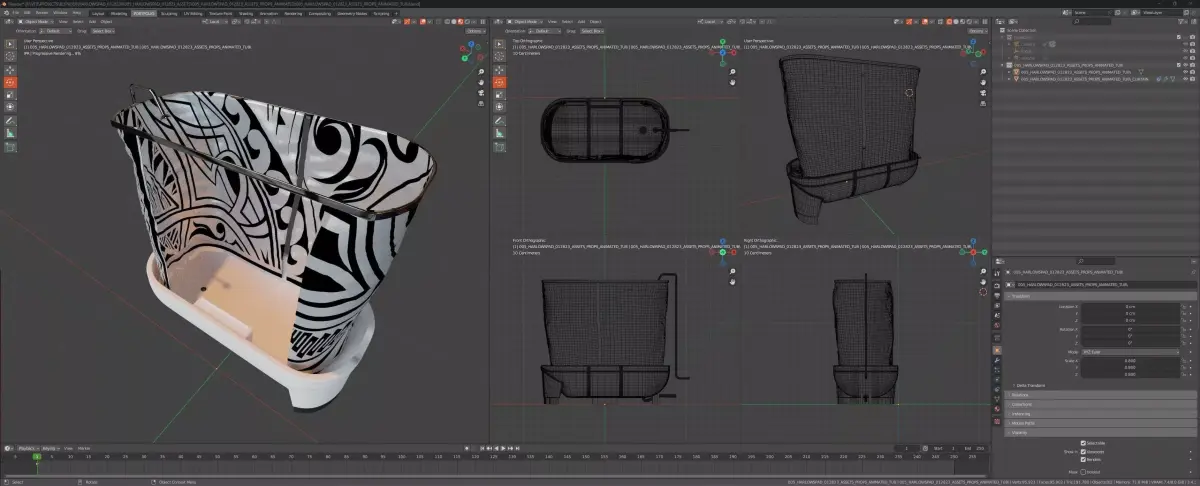This screenshot has width=1200, height=486.
Task: Click the navigation gizmo in left viewport
Action: [470, 52]
